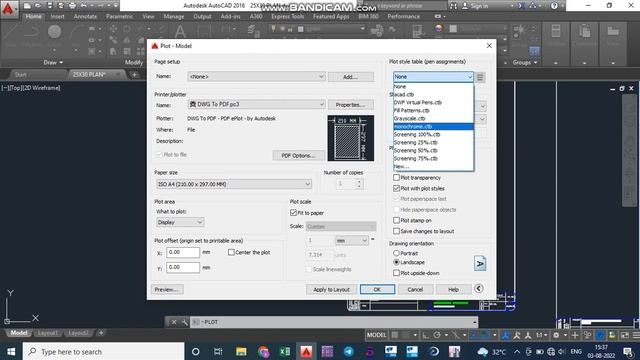Open the Insert ribbon tab
Viewport: 640px width, 360px height.
[58, 16]
